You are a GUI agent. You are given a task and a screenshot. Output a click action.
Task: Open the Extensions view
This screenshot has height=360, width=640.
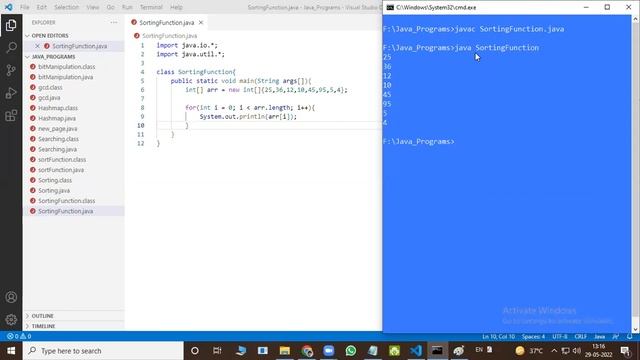click(11, 116)
